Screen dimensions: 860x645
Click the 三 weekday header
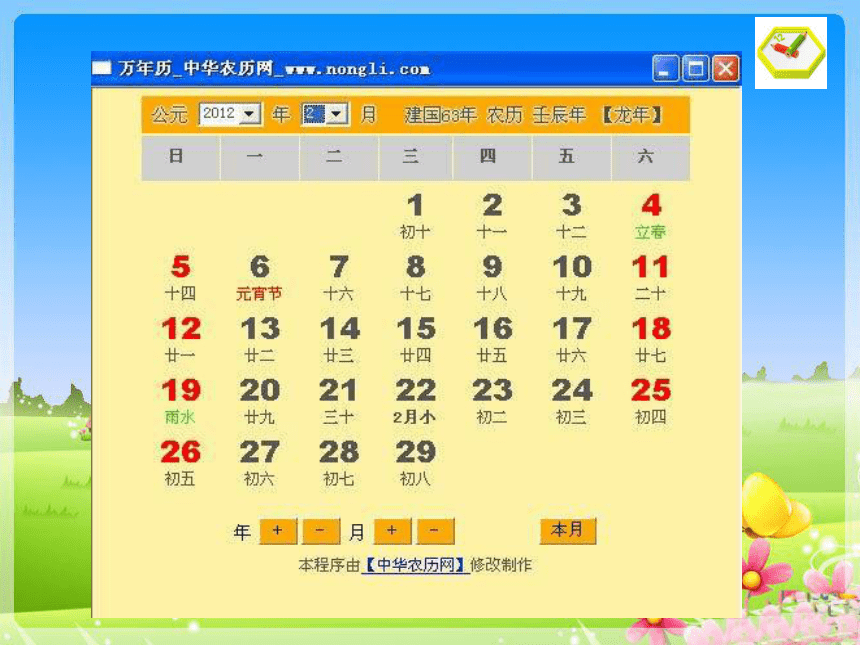415,158
